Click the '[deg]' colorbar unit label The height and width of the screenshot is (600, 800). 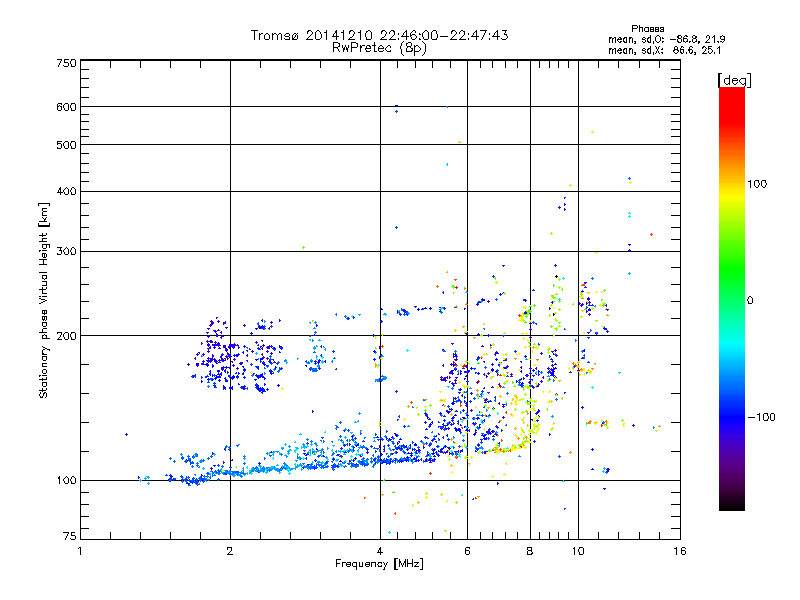(734, 81)
